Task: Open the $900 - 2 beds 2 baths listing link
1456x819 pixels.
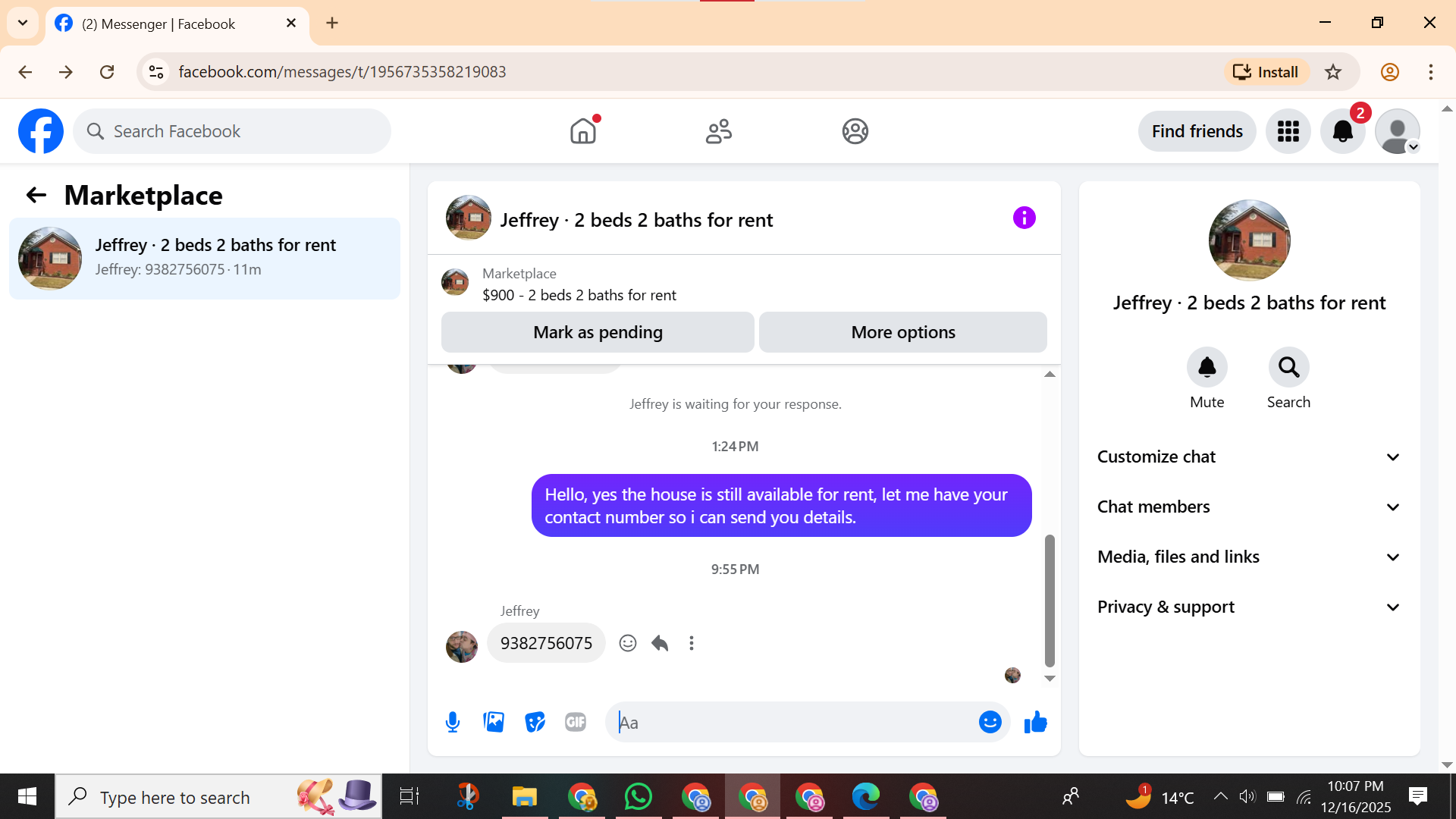Action: point(579,295)
